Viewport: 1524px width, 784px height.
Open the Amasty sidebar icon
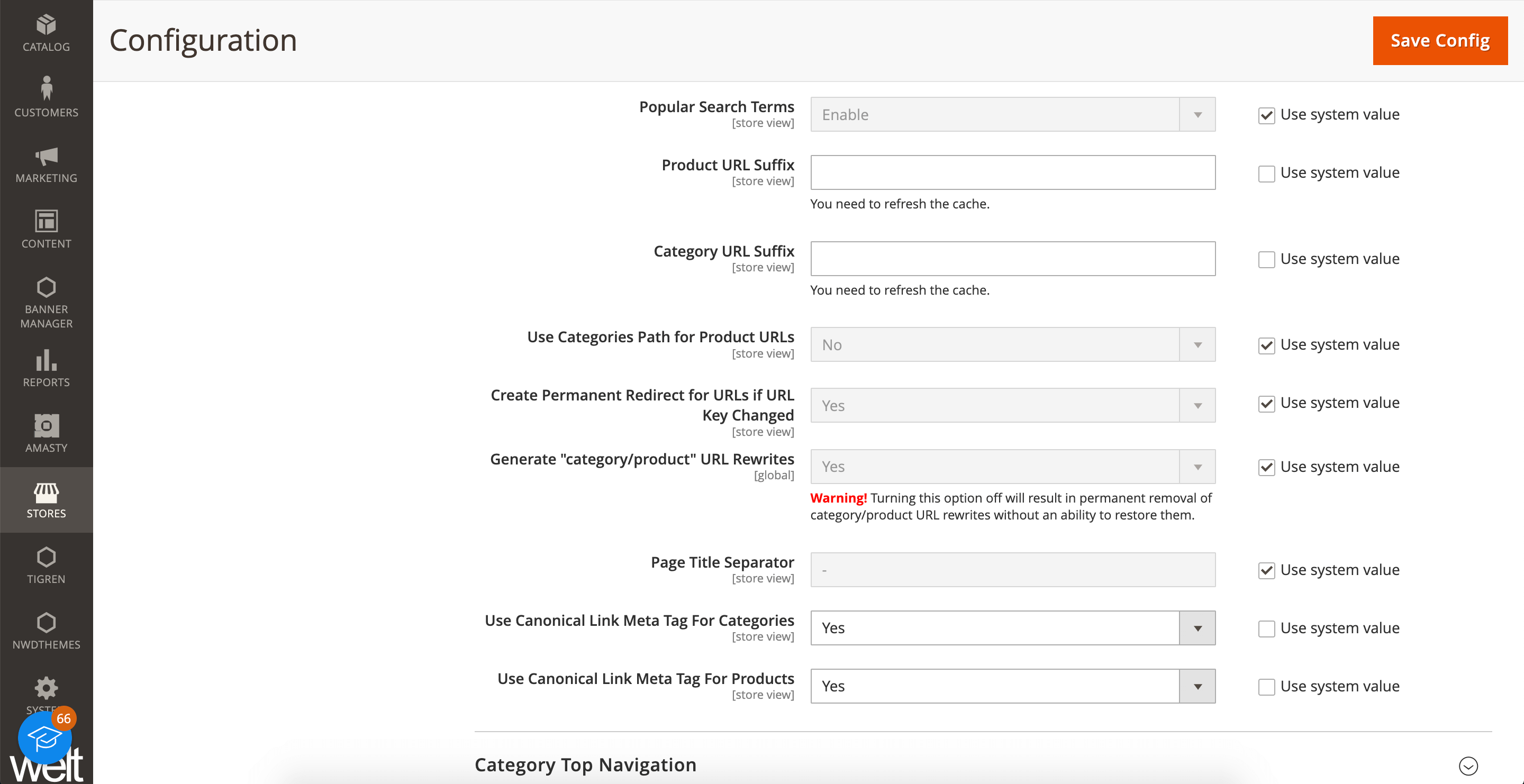[46, 426]
